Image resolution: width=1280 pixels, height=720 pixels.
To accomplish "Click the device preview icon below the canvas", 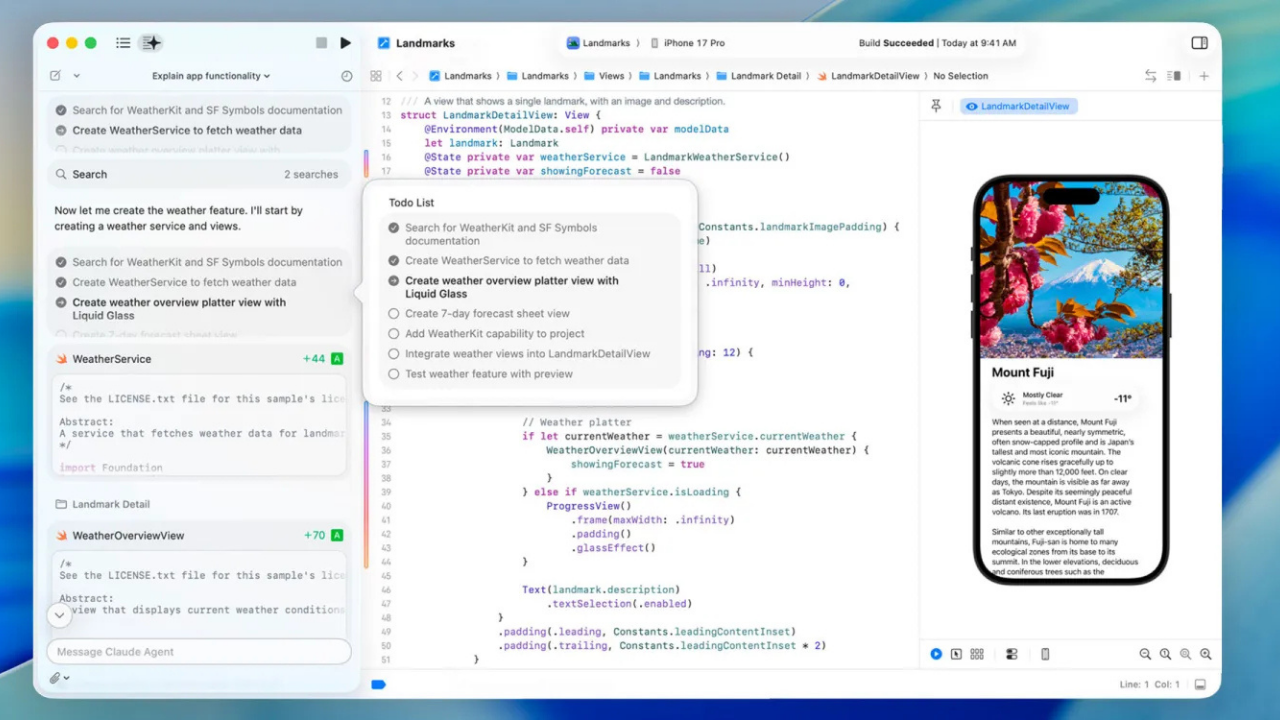I will coord(1045,654).
